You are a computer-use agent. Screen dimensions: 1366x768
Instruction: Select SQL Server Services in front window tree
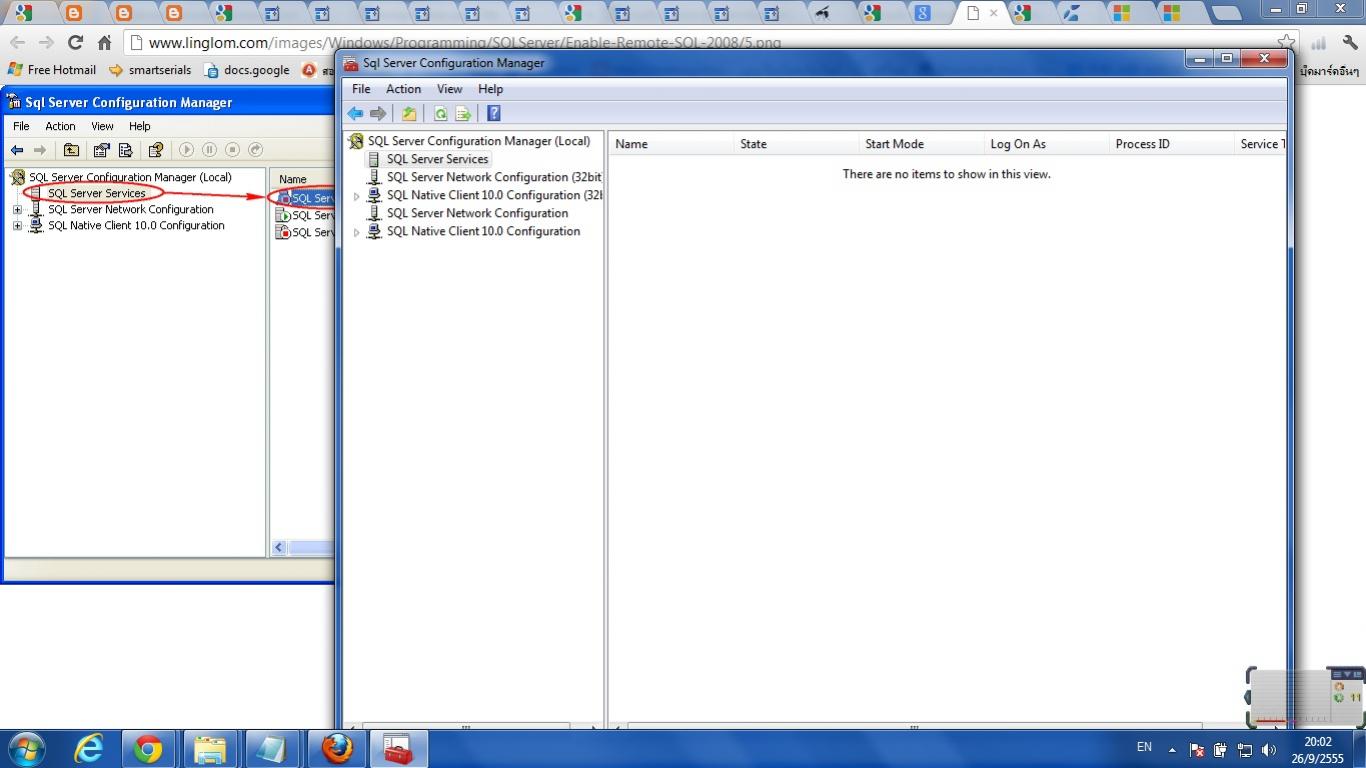click(x=438, y=159)
